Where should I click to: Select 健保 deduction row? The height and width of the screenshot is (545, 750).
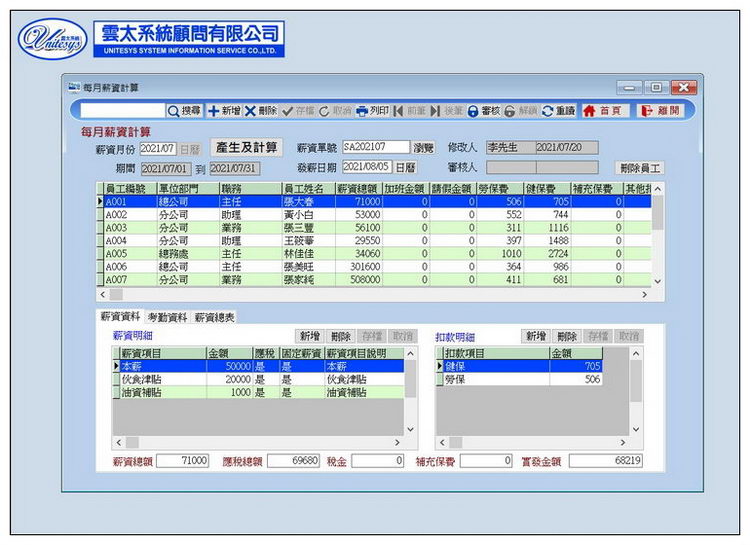click(519, 367)
